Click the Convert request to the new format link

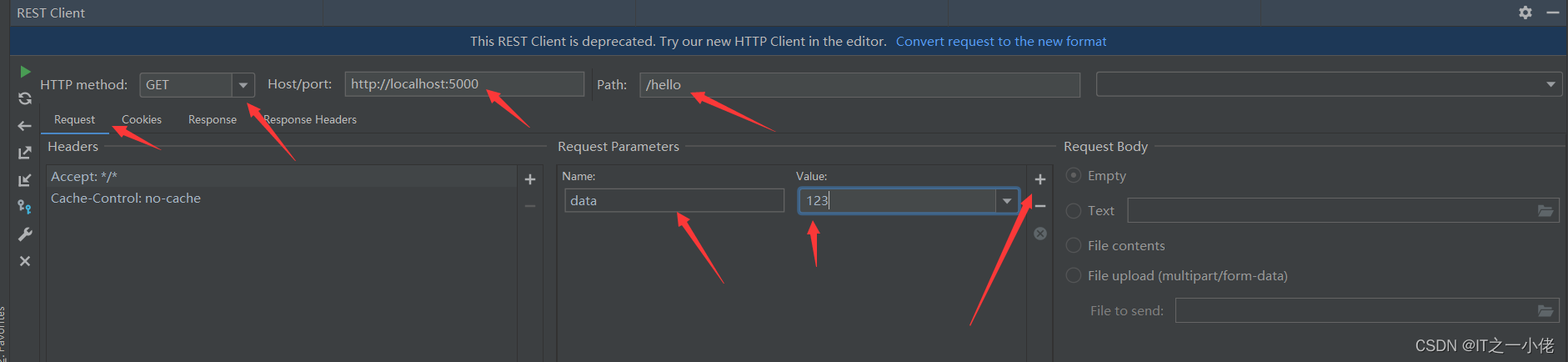[x=1001, y=42]
